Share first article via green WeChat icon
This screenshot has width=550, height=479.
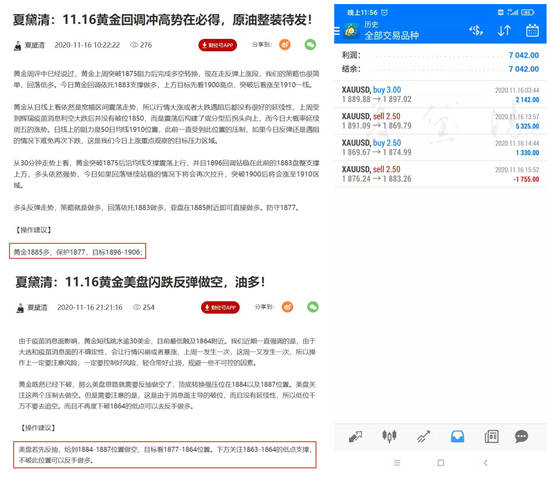pos(310,45)
